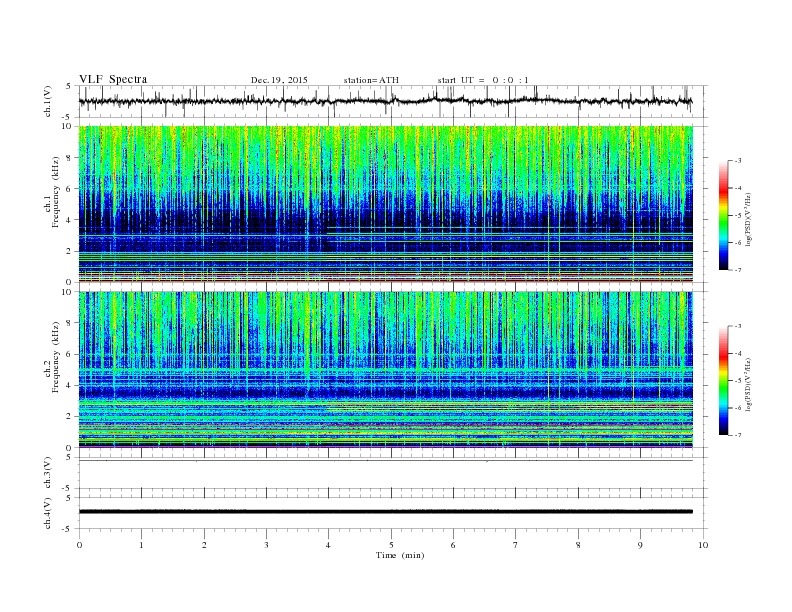Click the "6" kHz tick of ch.2 spectrogram
The width and height of the screenshot is (792, 612).
point(70,354)
